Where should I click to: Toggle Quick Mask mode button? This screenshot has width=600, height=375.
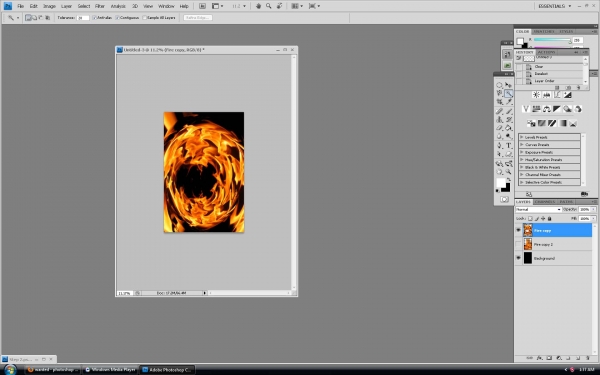point(504,199)
